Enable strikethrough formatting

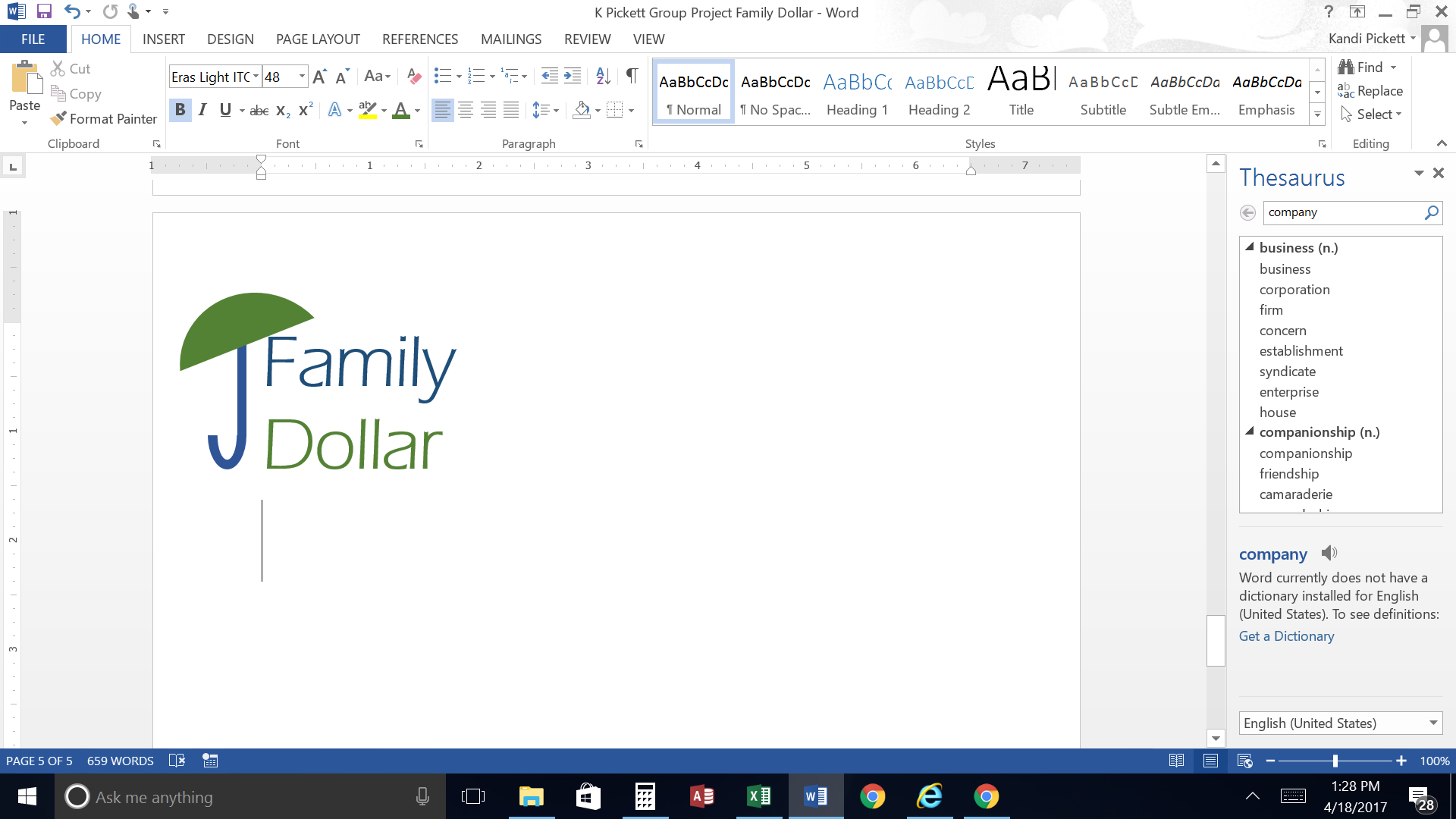coord(259,110)
